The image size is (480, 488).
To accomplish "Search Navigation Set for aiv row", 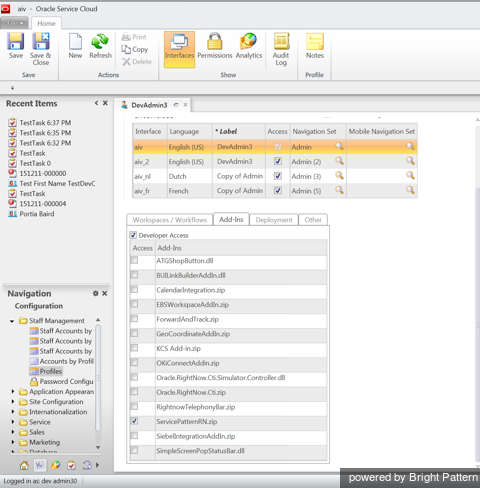I will pyautogui.click(x=339, y=146).
